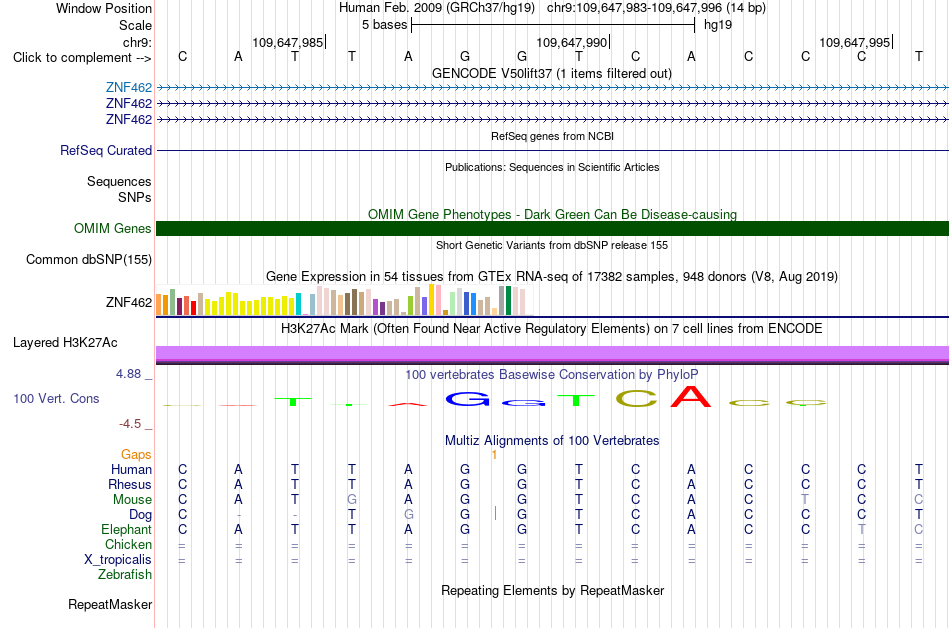This screenshot has height=628, width=950.
Task: Click the large olive C conservation logo
Action: 637,398
